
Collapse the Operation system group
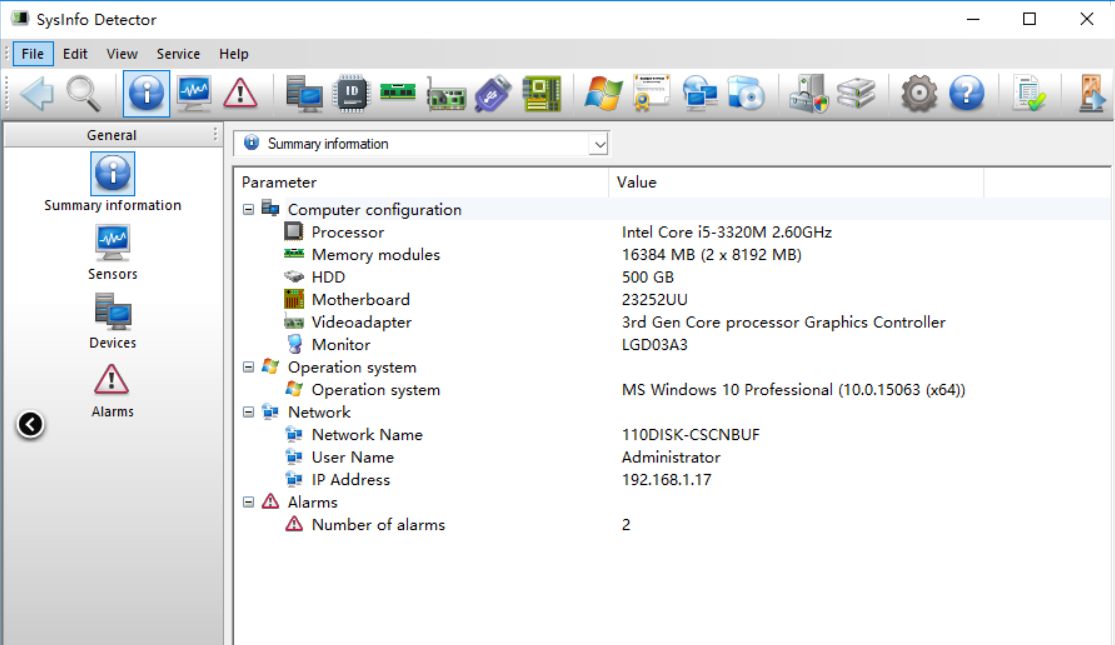[248, 368]
